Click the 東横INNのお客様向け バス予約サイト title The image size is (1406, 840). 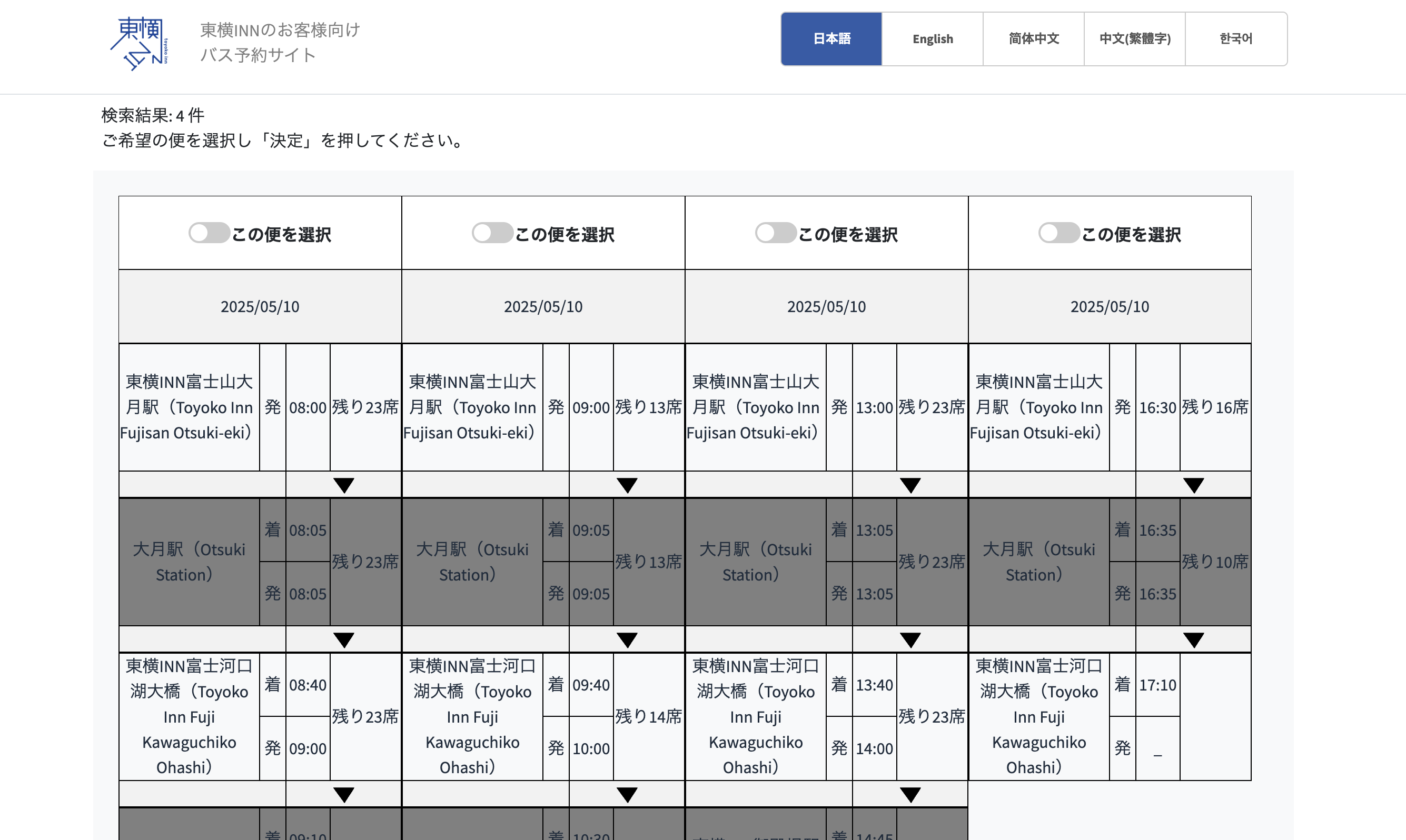[280, 43]
